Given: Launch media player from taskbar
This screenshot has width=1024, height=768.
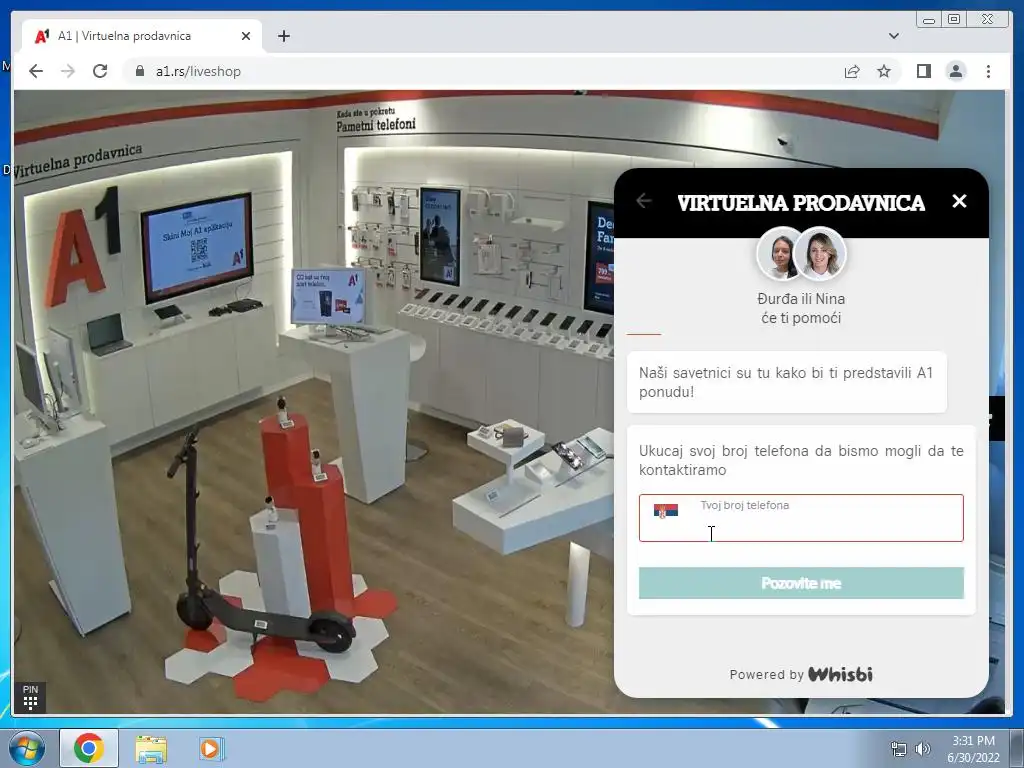Looking at the screenshot, I should tap(211, 748).
